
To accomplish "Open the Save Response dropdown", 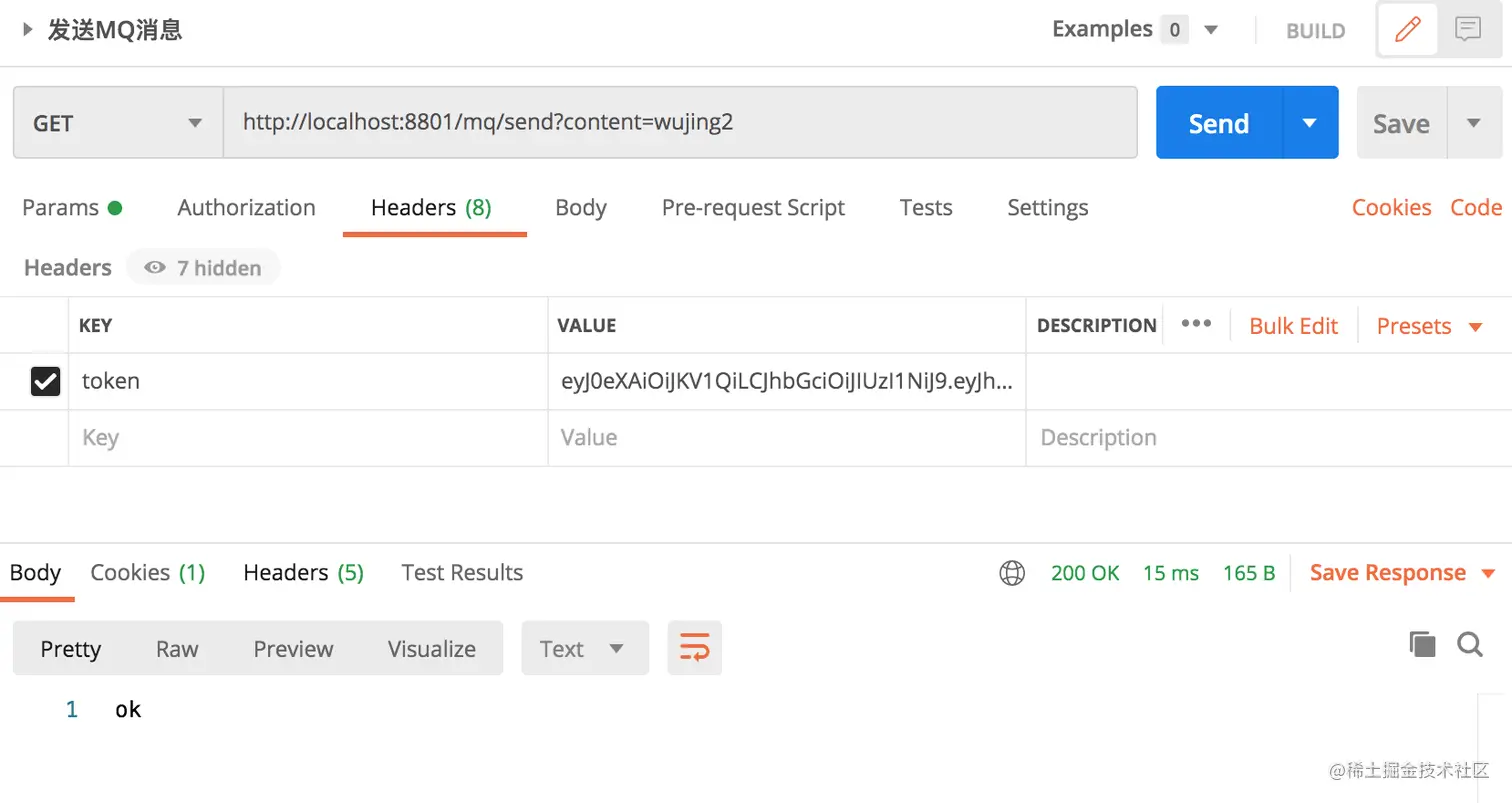I will tap(1403, 573).
